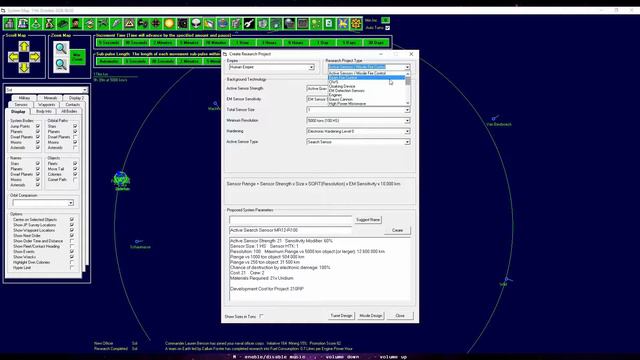Switch to the Contacts tab
This screenshot has height=360, width=640.
coord(73,104)
